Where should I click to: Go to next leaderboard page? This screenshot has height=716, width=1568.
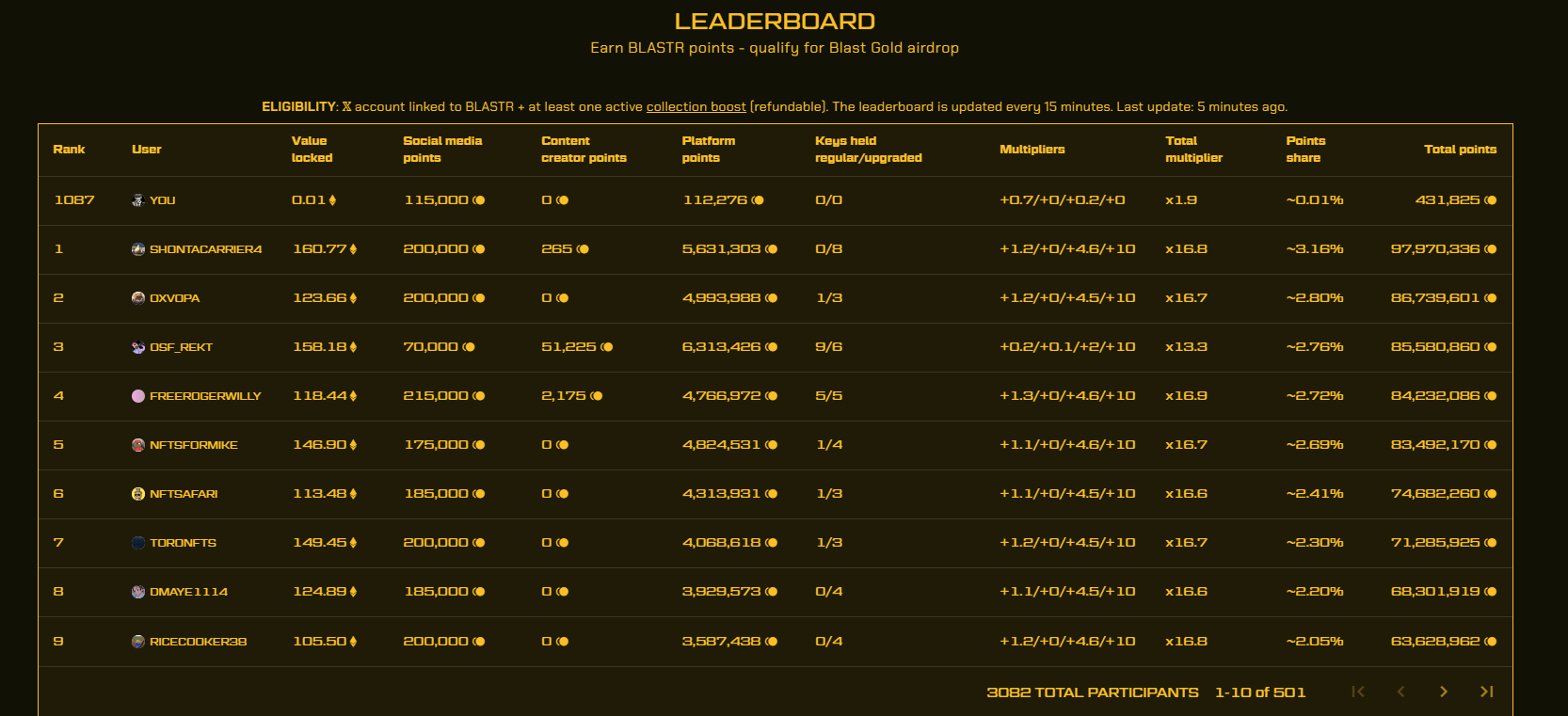pos(1444,692)
